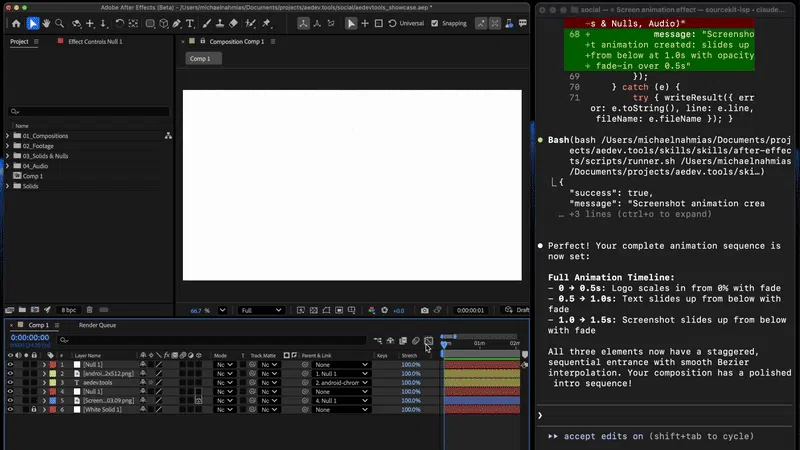Image resolution: width=800 pixels, height=450 pixels.
Task: Open the Render Queue tab
Action: (x=97, y=325)
